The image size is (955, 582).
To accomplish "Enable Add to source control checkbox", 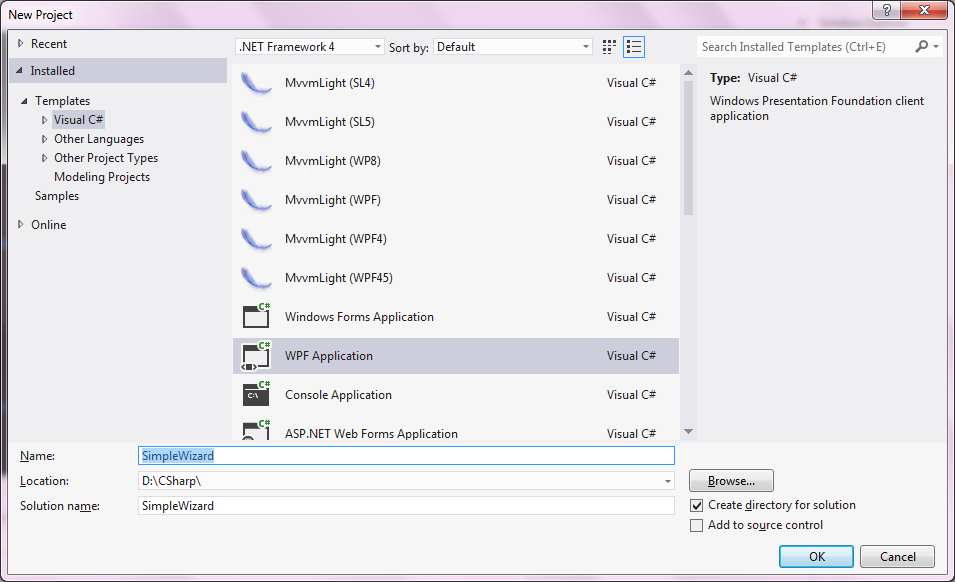I will (697, 525).
